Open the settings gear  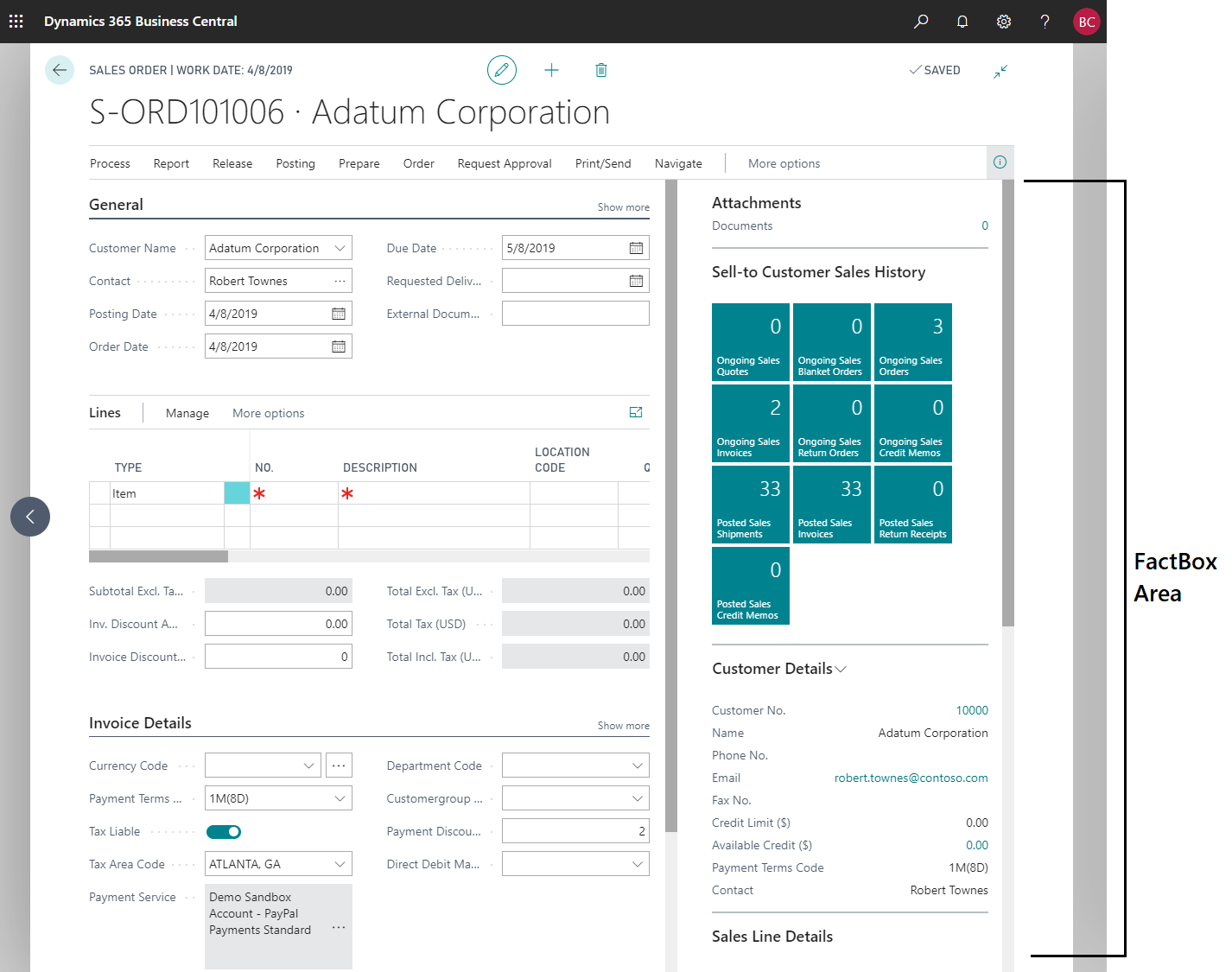click(x=1004, y=22)
